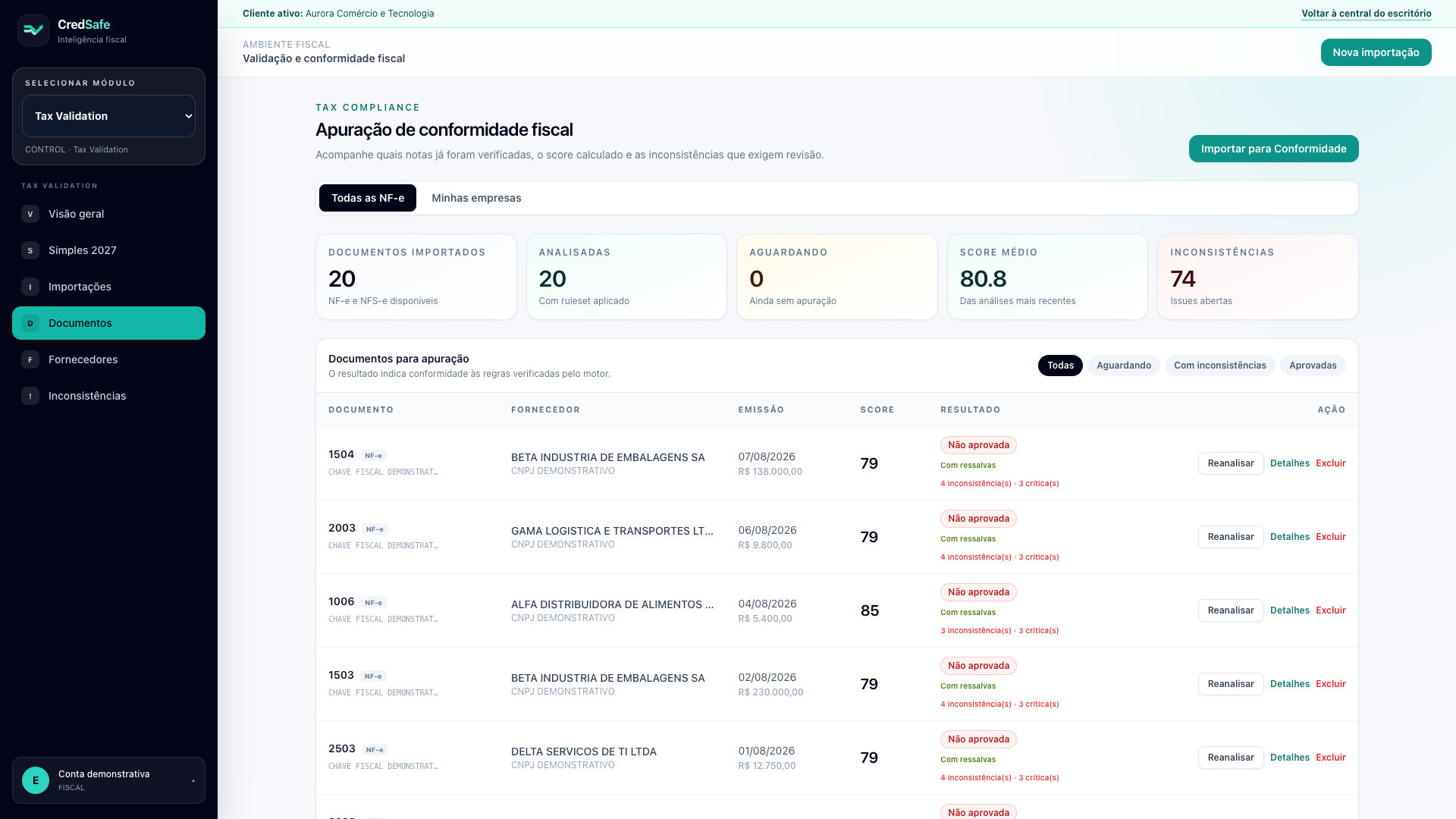Click Reanalisar for document 1006
The image size is (1456, 819).
(x=1231, y=610)
